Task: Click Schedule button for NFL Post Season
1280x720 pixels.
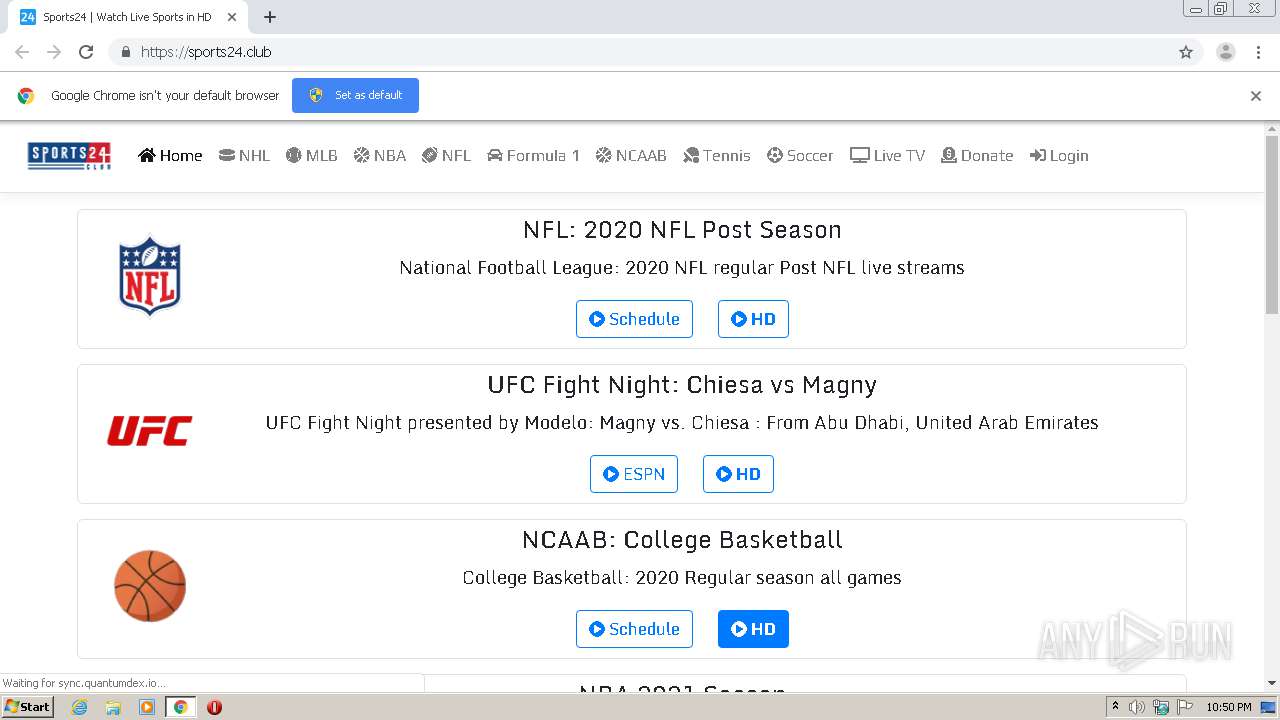Action: click(634, 319)
